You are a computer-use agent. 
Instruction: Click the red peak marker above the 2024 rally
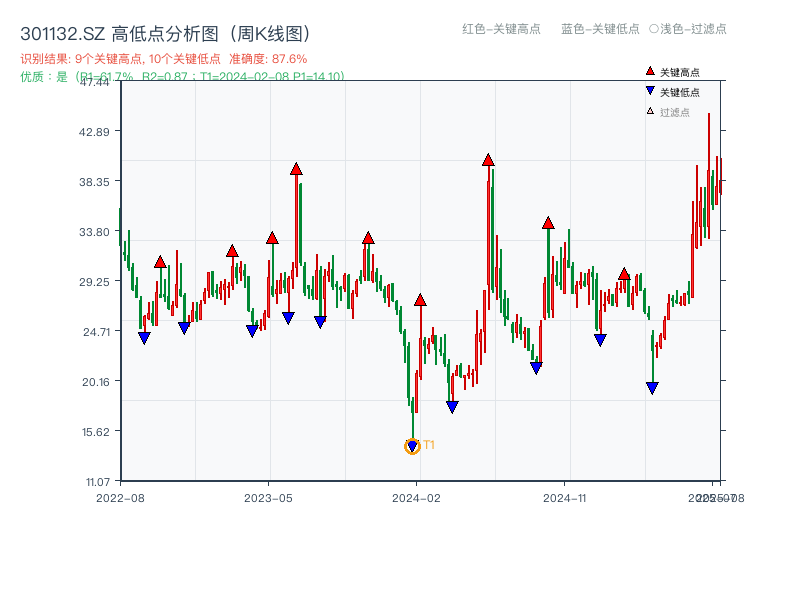pyautogui.click(x=488, y=157)
